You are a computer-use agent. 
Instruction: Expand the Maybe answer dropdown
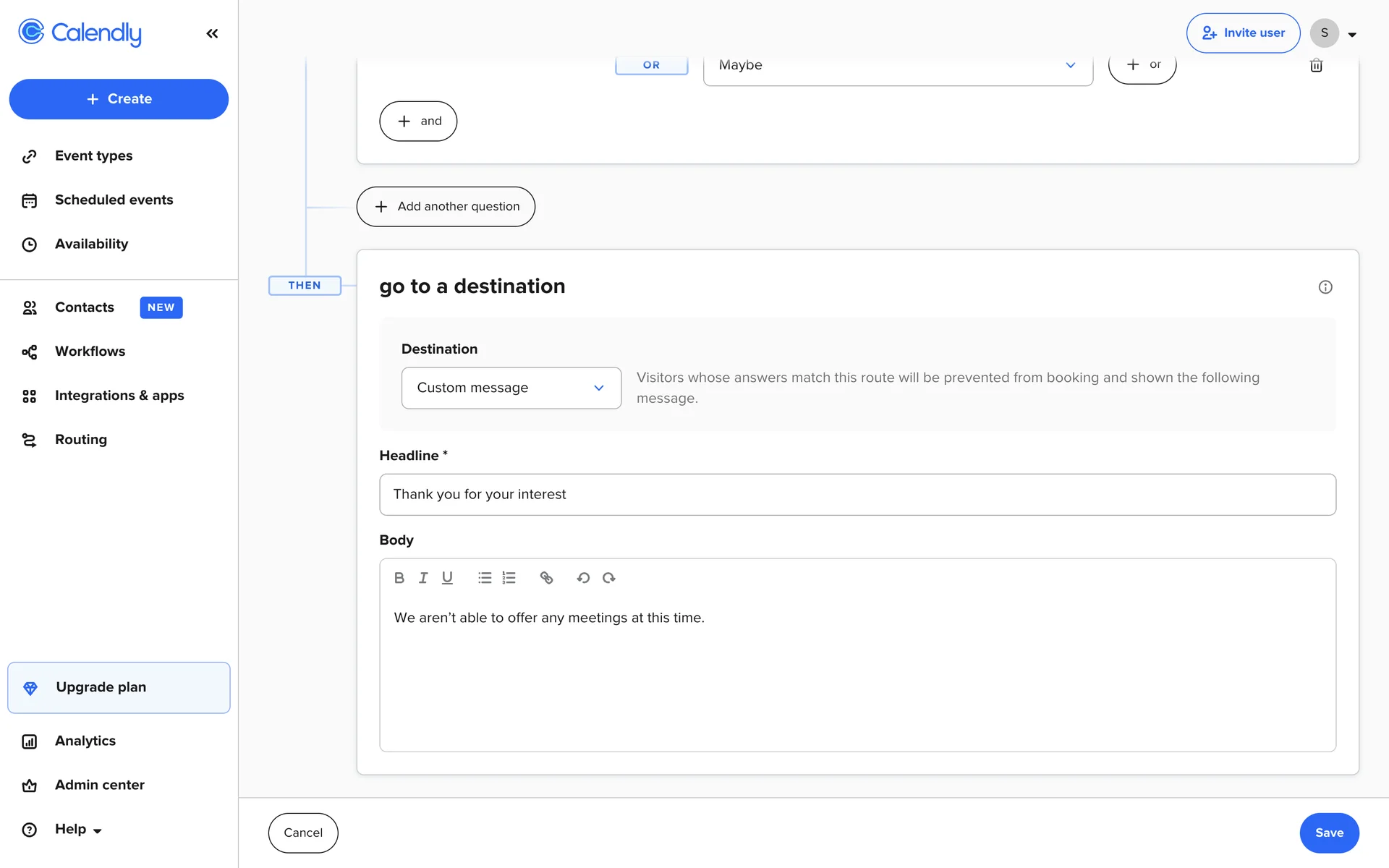(897, 67)
